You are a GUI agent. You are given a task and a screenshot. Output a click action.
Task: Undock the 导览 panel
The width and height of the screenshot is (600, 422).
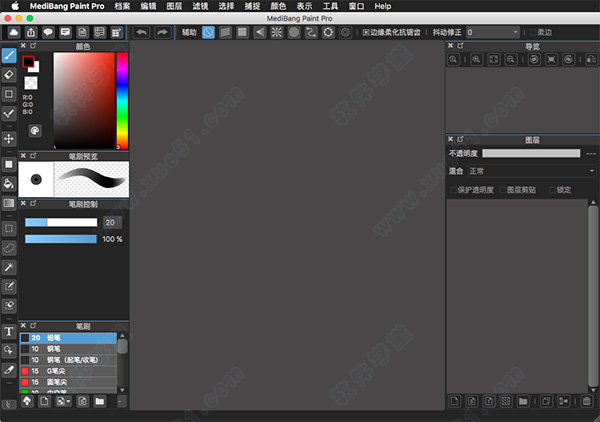pos(460,46)
